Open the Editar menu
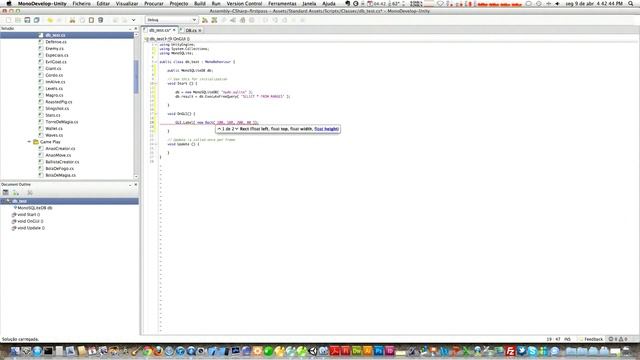Image resolution: width=640 pixels, height=360 pixels. [x=103, y=3]
